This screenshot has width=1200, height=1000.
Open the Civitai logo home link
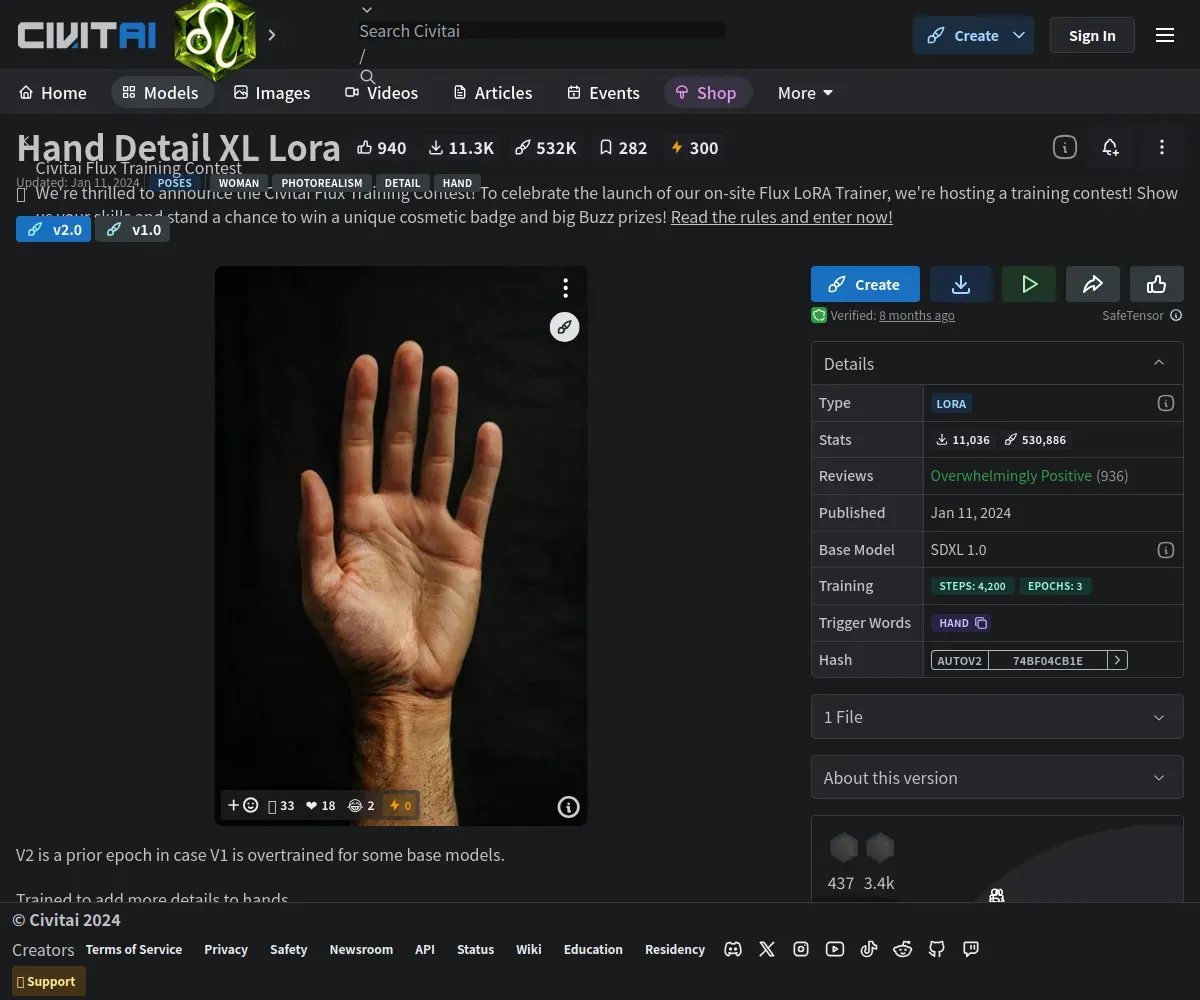point(87,36)
